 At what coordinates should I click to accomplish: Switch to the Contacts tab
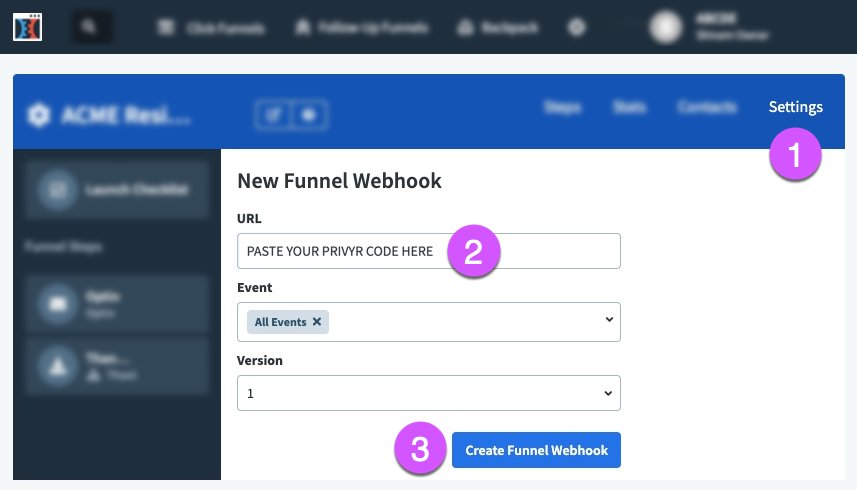point(706,107)
